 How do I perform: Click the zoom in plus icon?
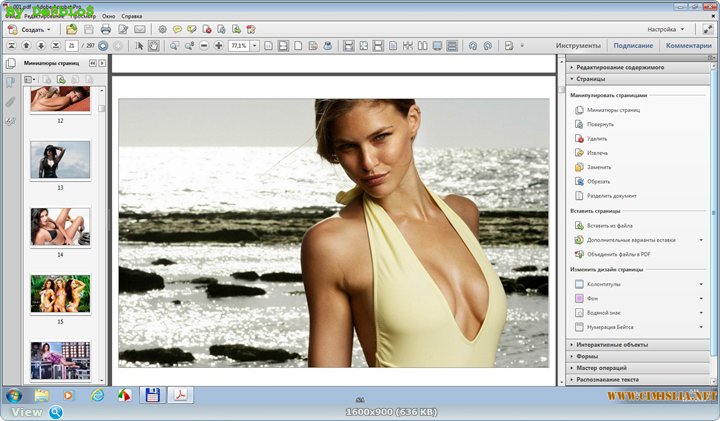click(219, 46)
